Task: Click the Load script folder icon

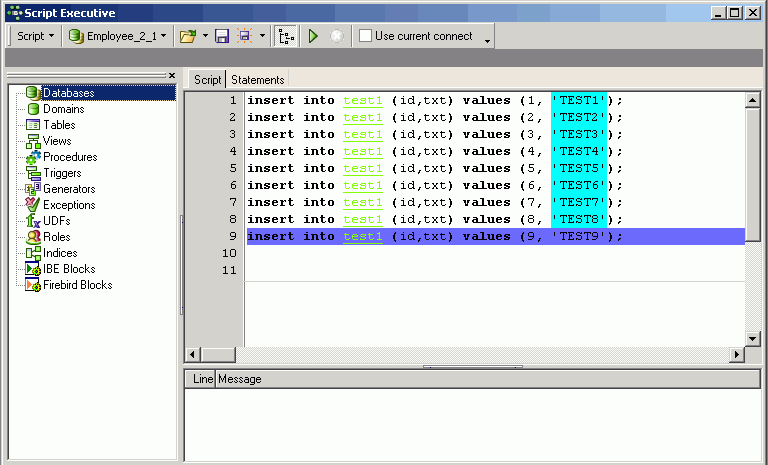Action: [188, 36]
